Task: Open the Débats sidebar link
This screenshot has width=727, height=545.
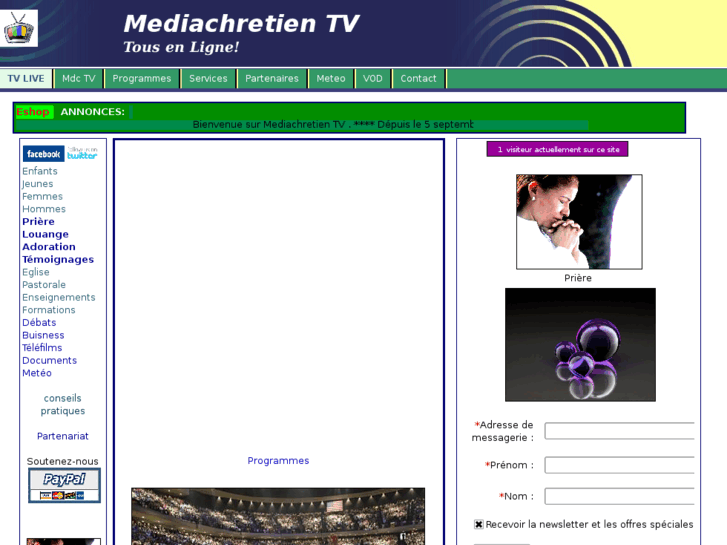Action: [39, 322]
